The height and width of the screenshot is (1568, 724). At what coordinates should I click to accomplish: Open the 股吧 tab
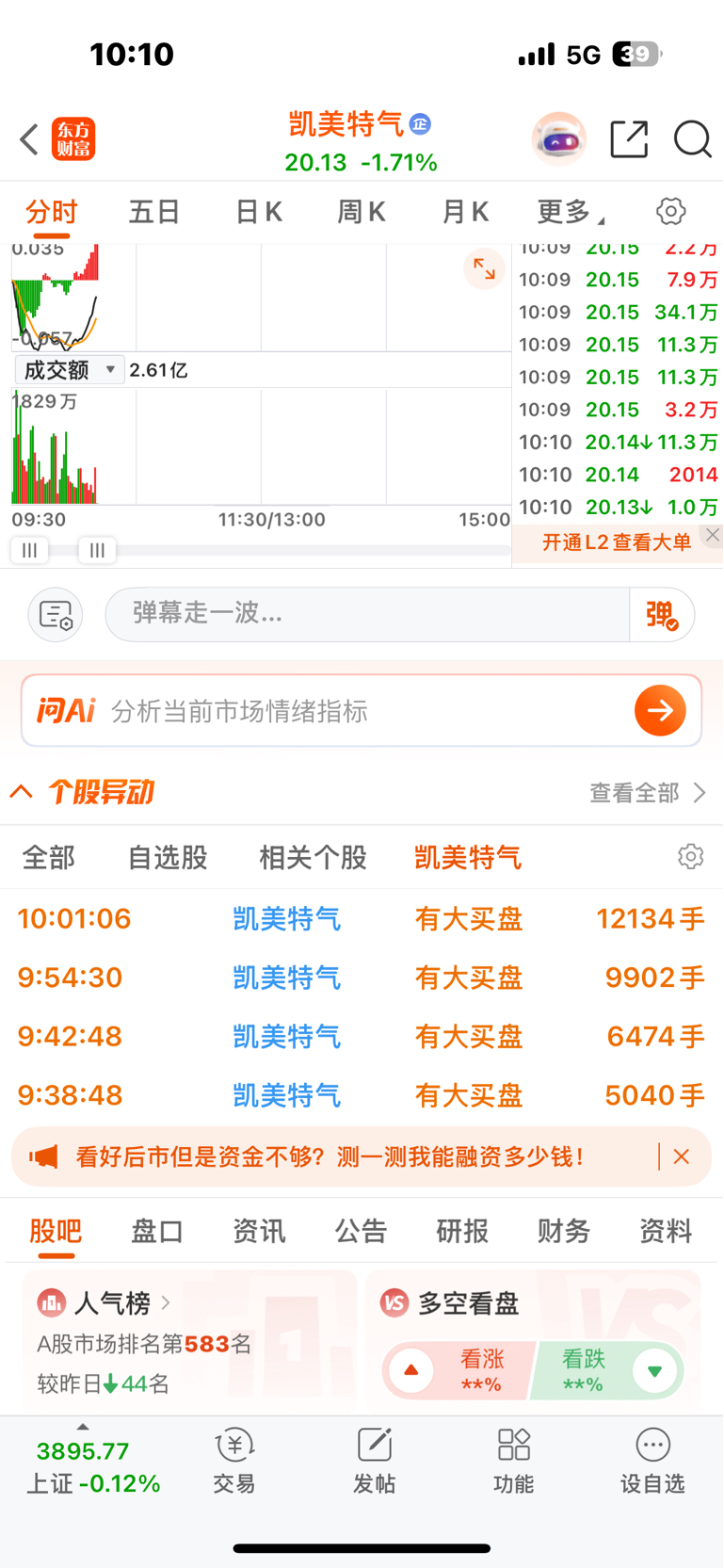[x=56, y=1231]
